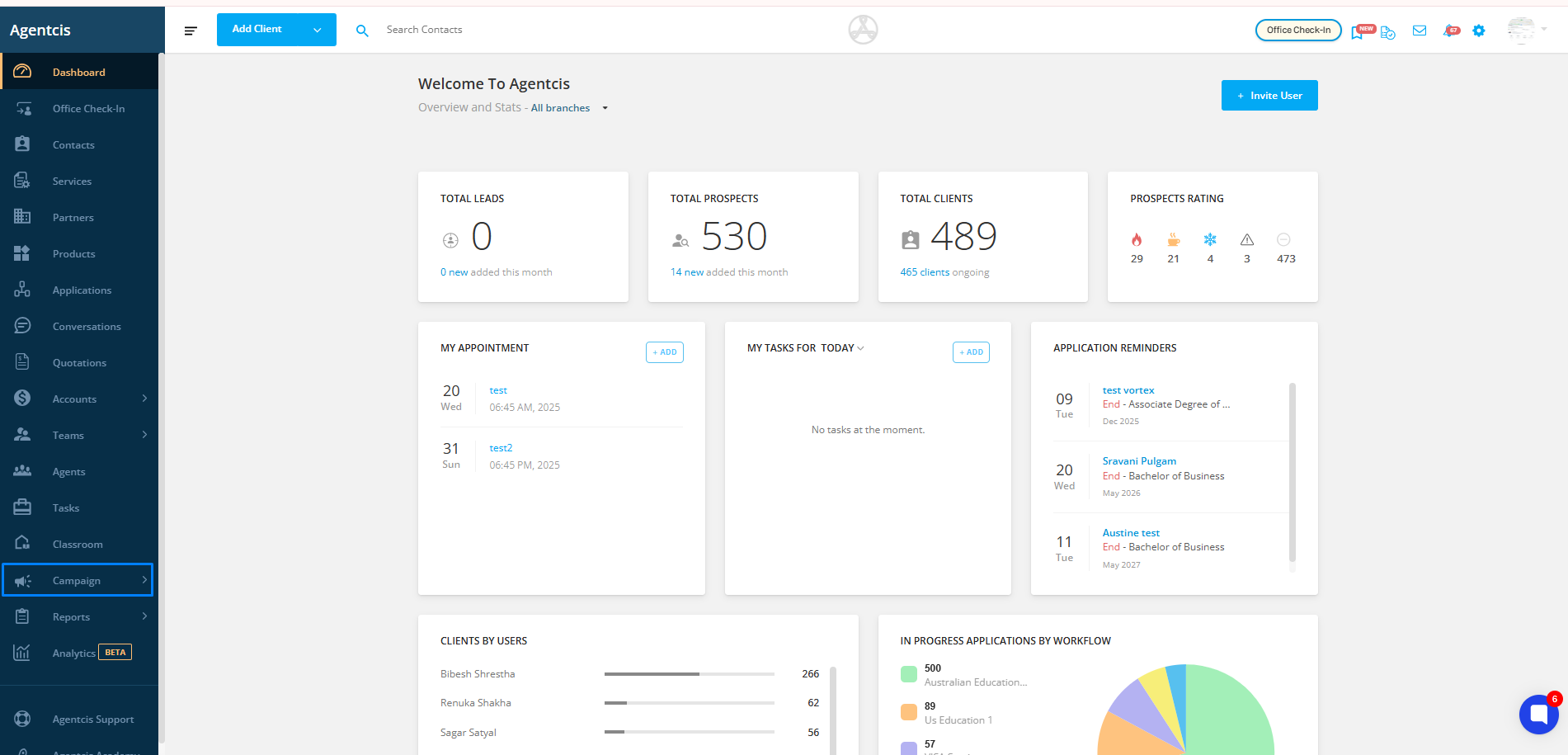Open the document checklist icon in header
1568x755 pixels.
pos(1388,33)
